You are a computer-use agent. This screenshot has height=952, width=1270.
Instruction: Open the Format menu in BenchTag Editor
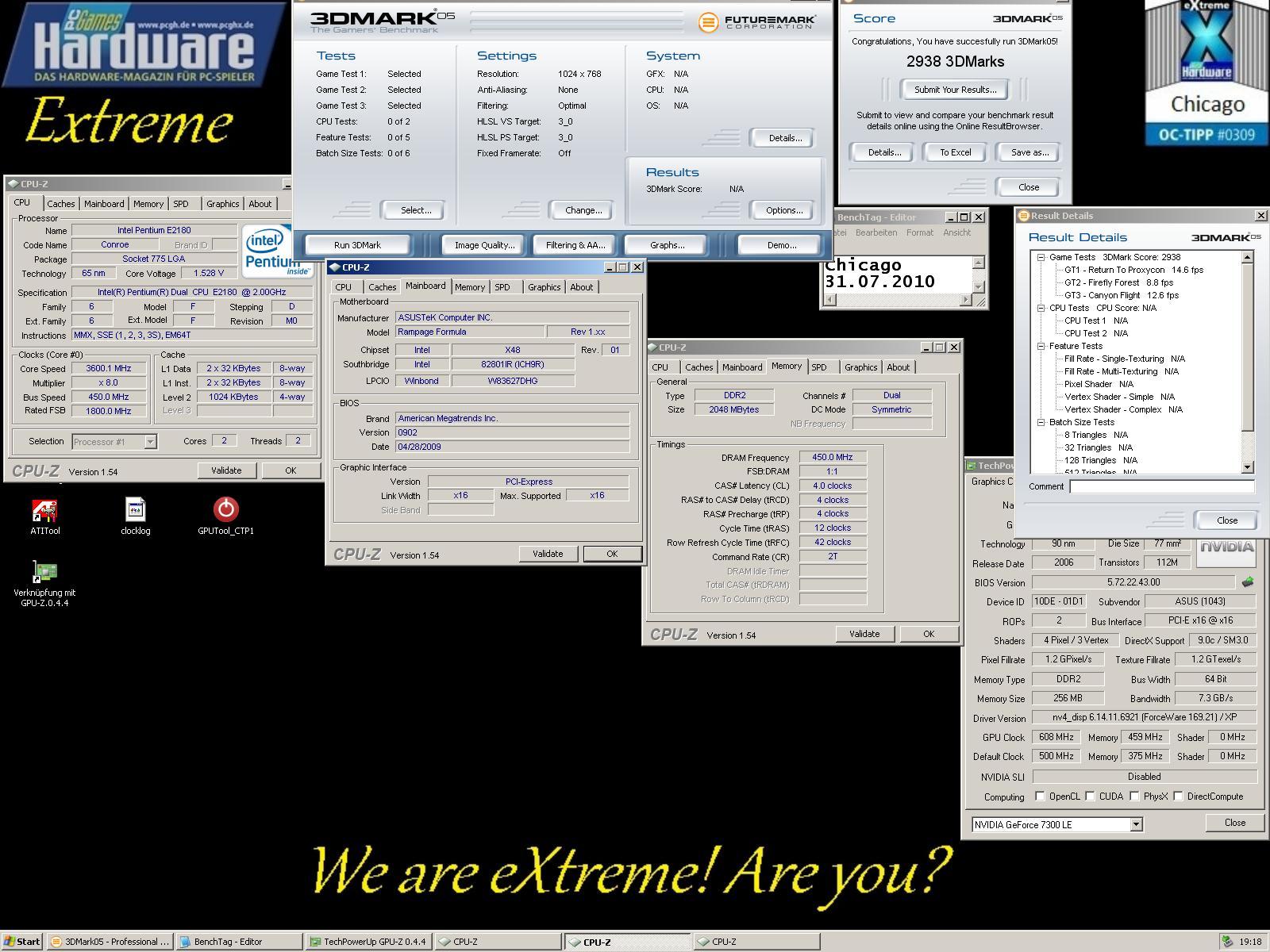coord(919,232)
